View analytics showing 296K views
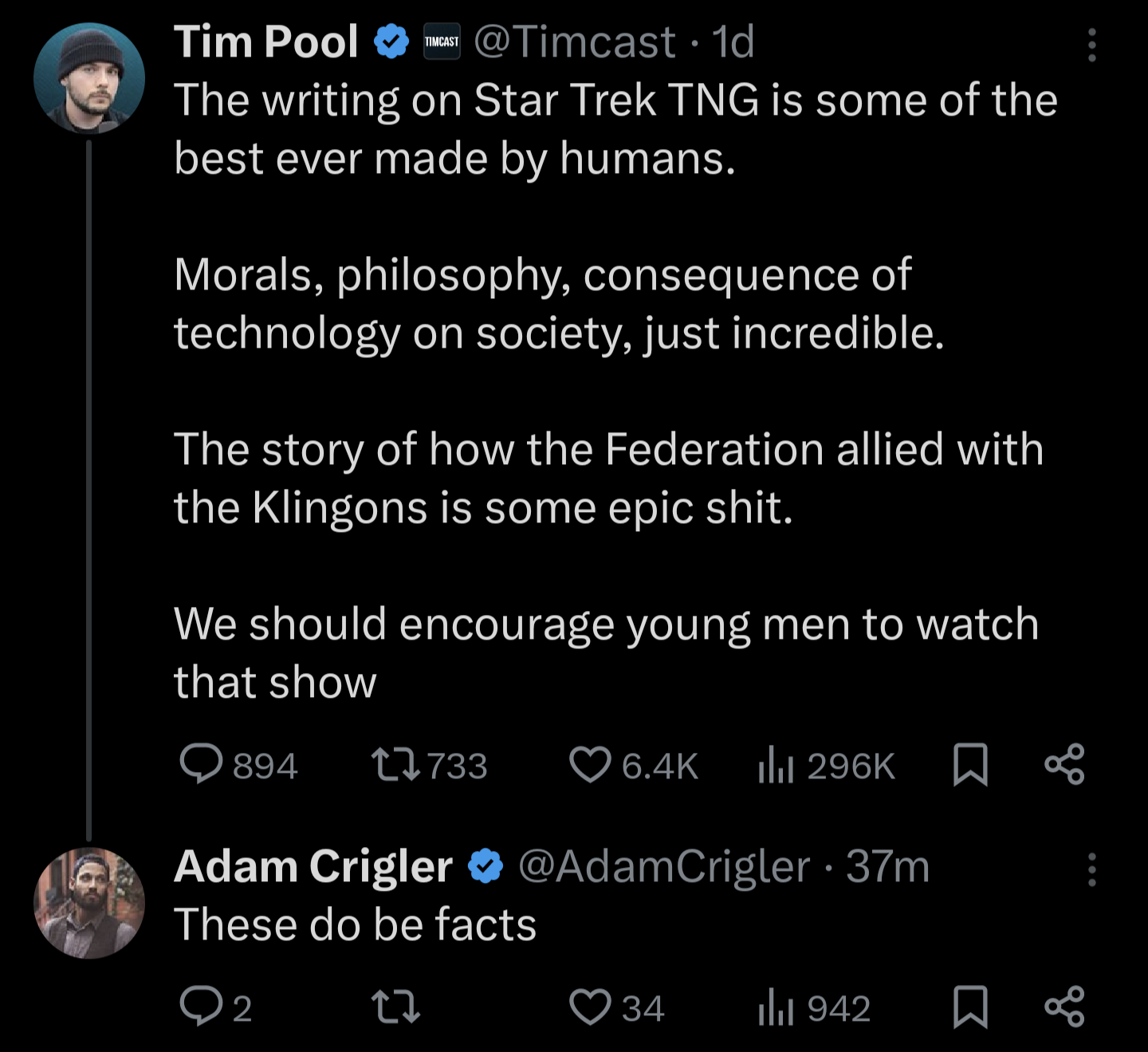The height and width of the screenshot is (1052, 1148). 827,765
